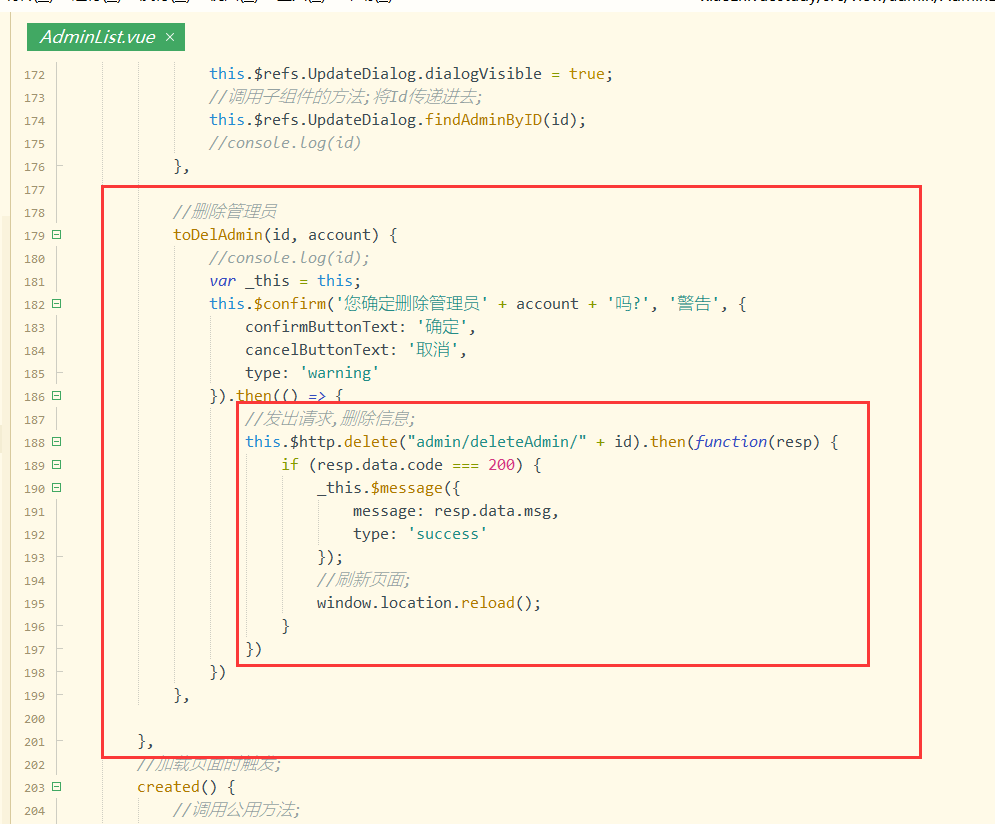The image size is (995, 824).
Task: Click the toDelAdmin method name
Action: (x=218, y=235)
